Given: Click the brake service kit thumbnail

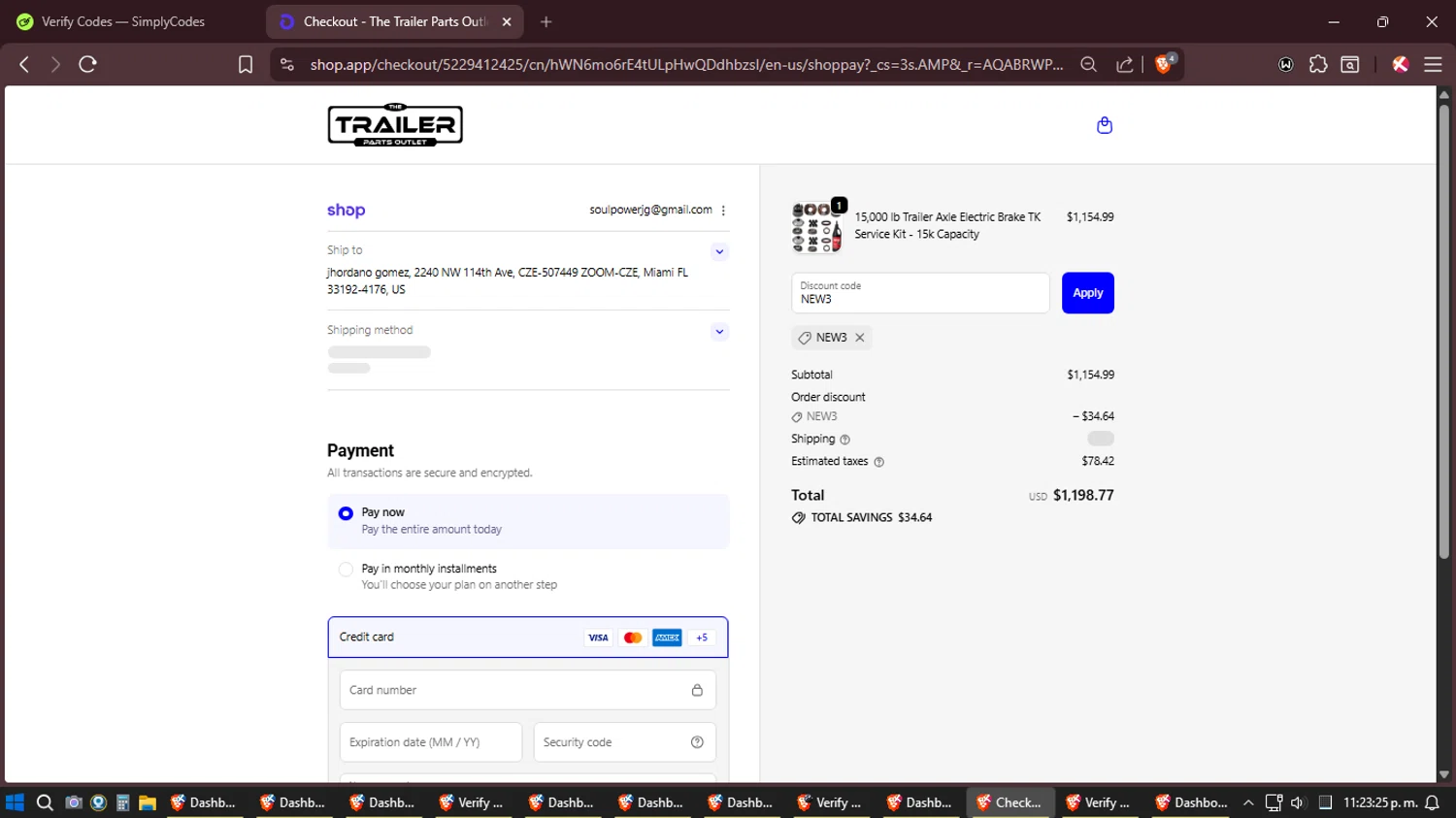Looking at the screenshot, I should [816, 227].
